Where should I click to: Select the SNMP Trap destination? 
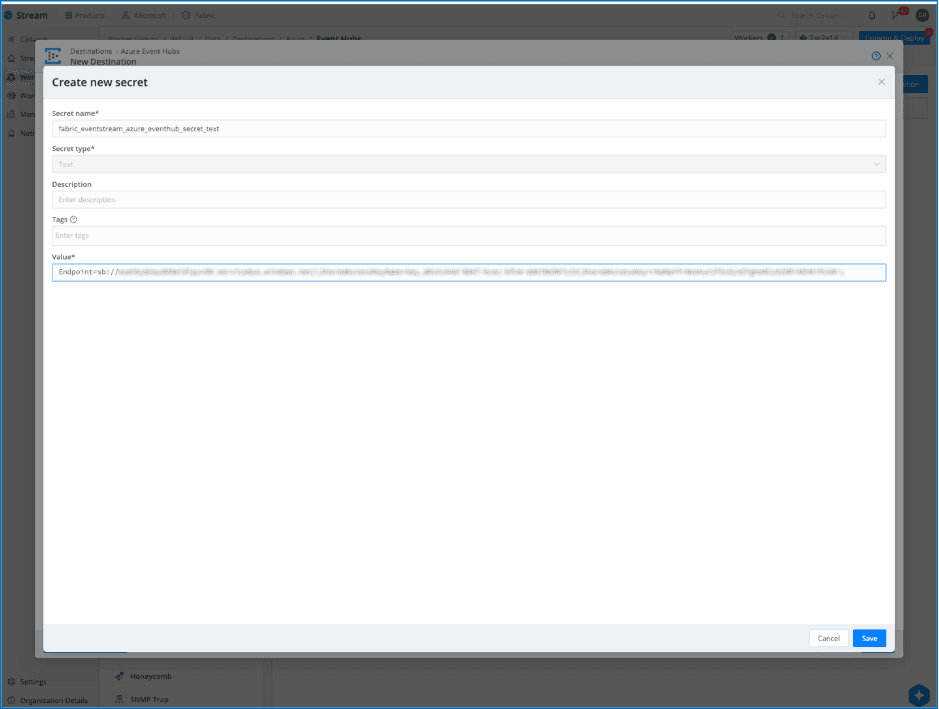coord(147,699)
